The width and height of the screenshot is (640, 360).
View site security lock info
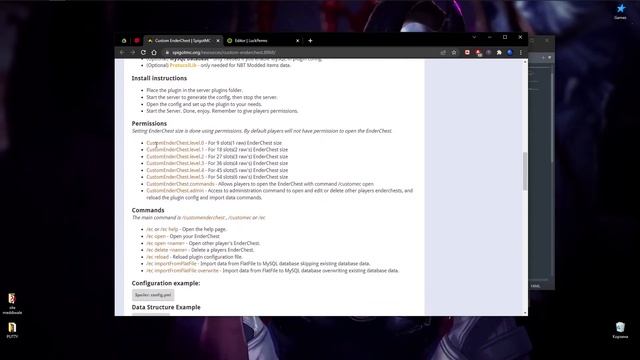tap(167, 52)
